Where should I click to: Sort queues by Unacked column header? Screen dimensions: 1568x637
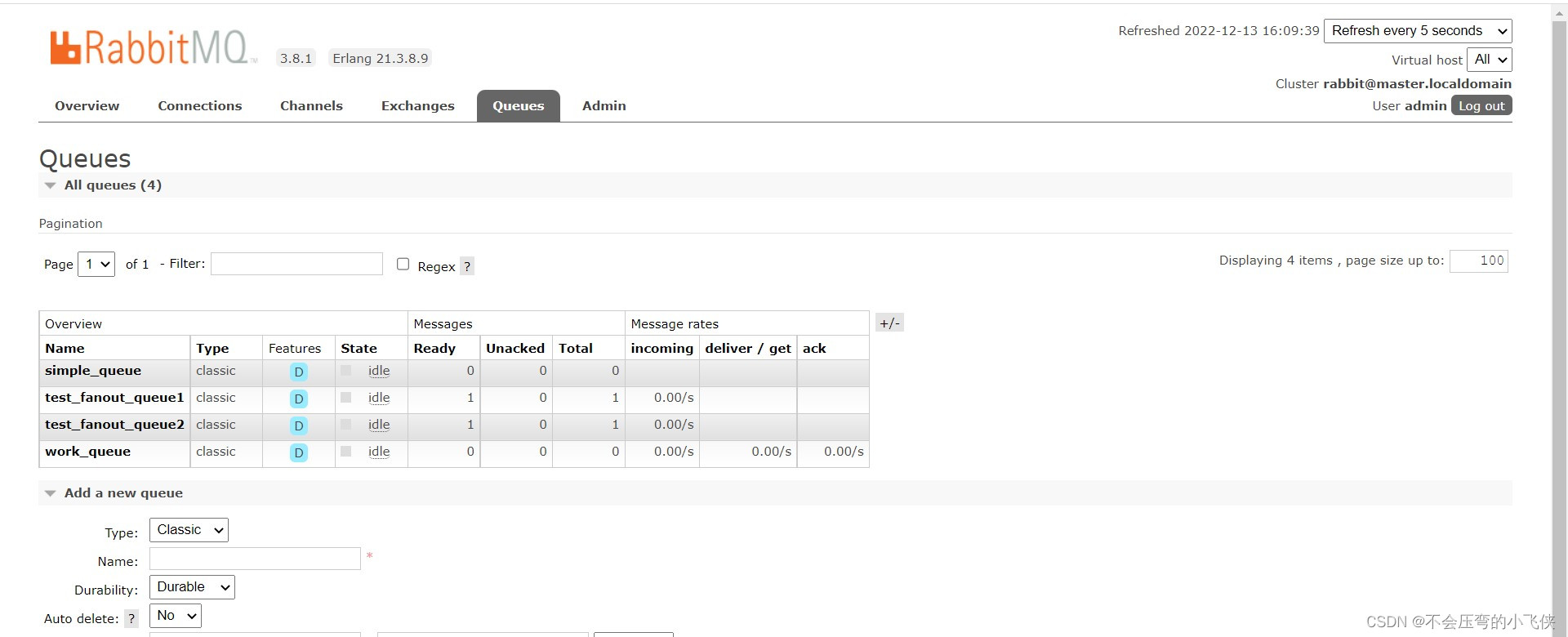(x=515, y=349)
